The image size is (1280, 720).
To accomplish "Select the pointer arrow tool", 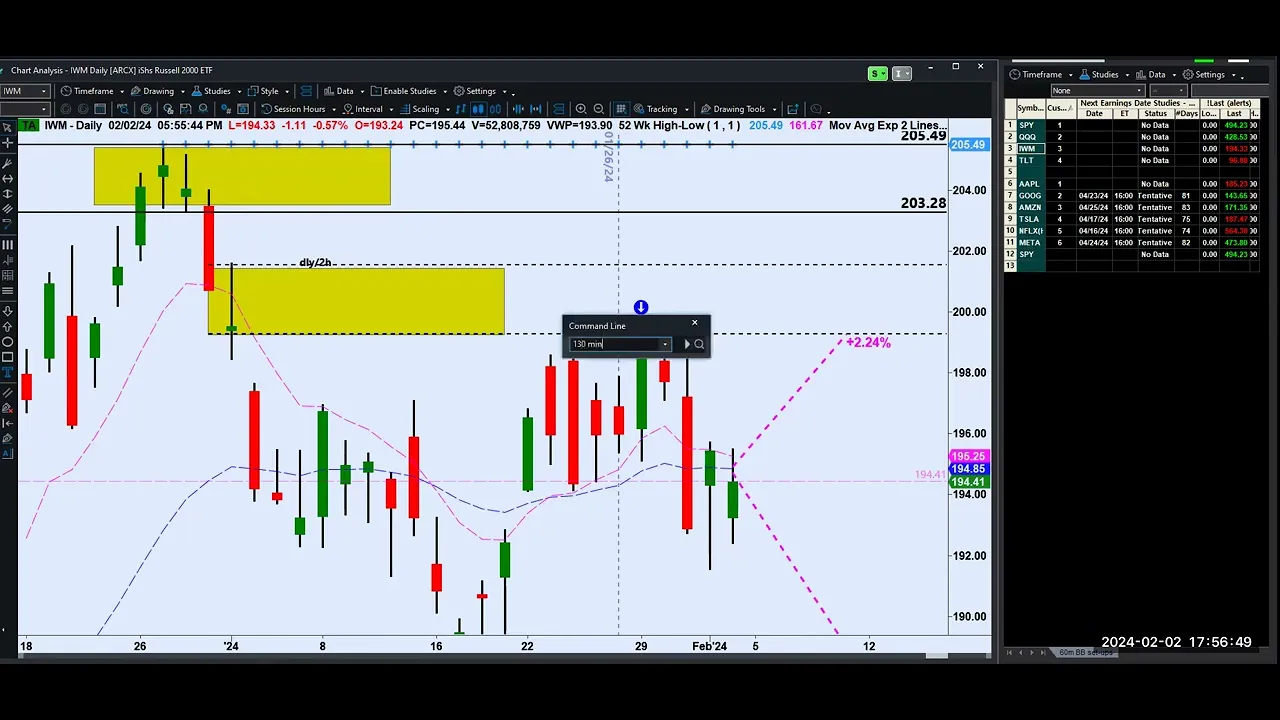I will tap(7, 128).
